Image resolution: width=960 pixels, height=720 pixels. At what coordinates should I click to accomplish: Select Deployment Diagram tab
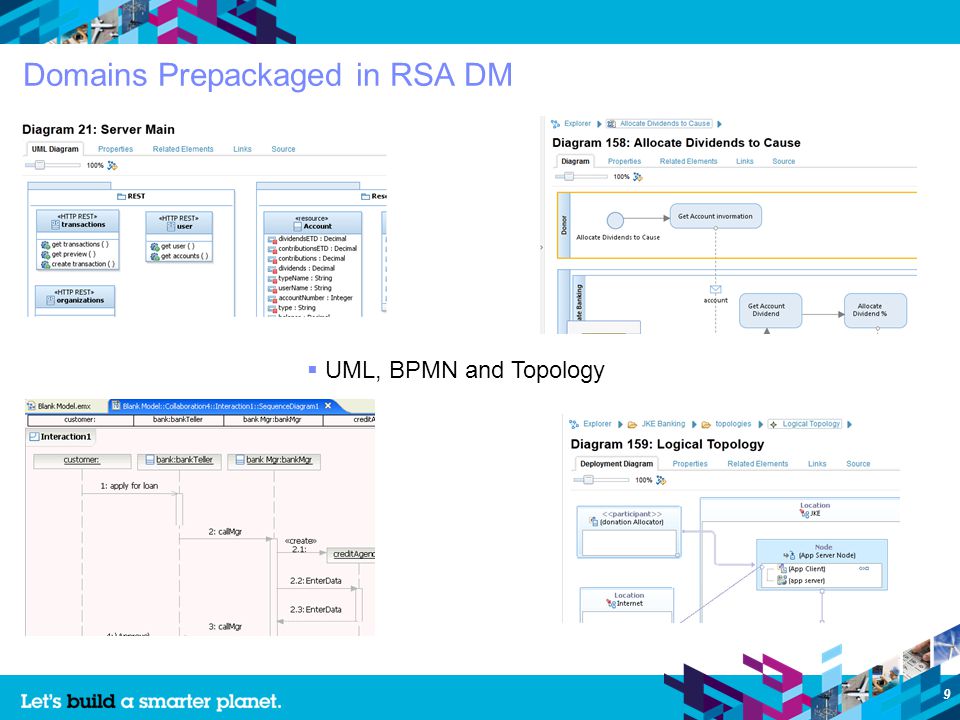coord(617,463)
